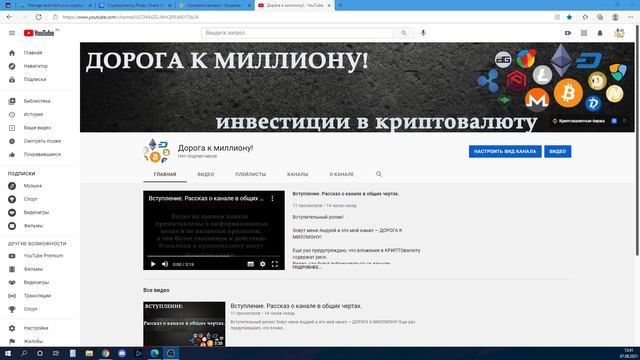640x360 pixels.
Task: Open the YouTube hamburger guide menu
Action: coord(12,33)
